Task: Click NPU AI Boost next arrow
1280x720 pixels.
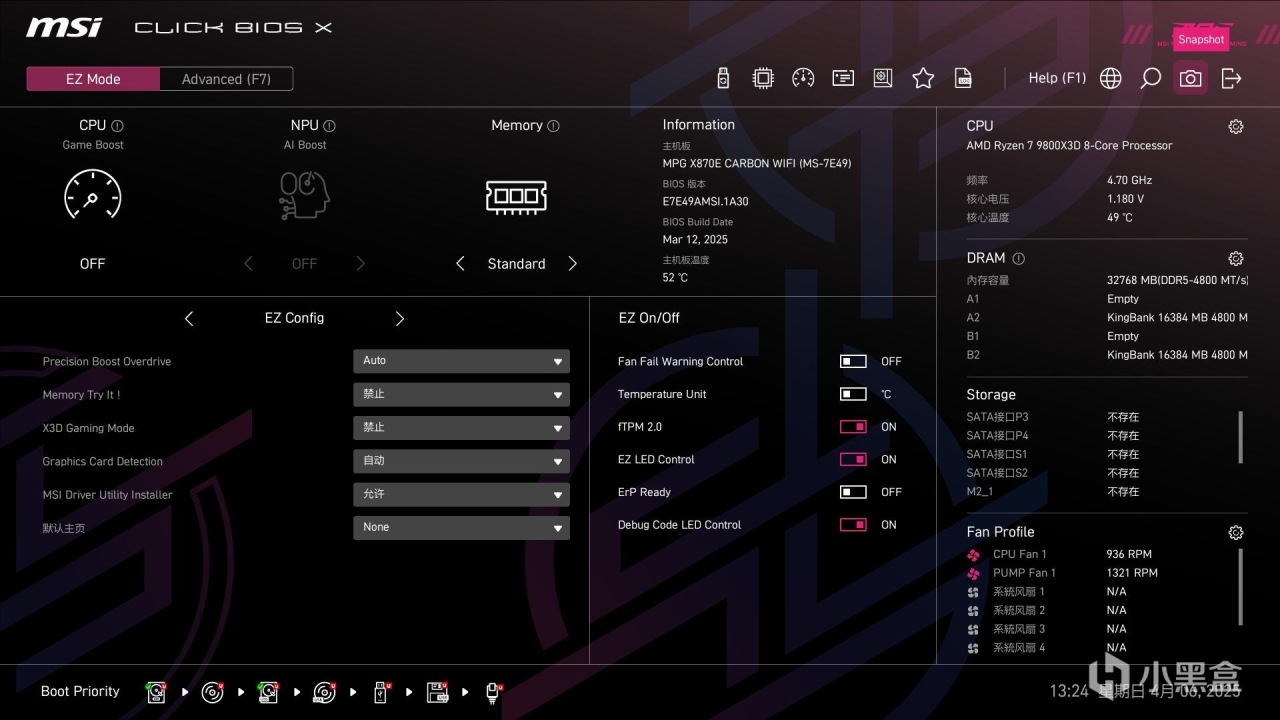Action: pos(361,264)
